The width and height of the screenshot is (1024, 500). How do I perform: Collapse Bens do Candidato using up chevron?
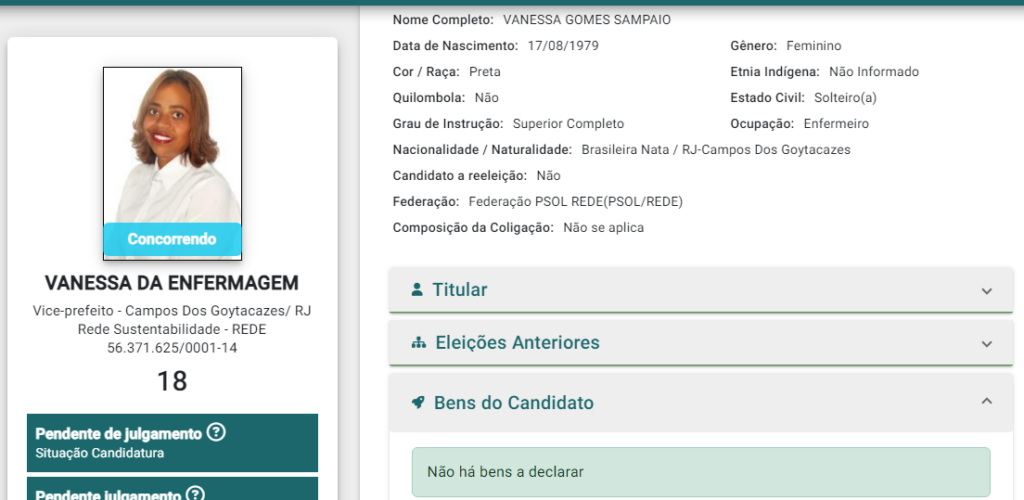point(986,402)
